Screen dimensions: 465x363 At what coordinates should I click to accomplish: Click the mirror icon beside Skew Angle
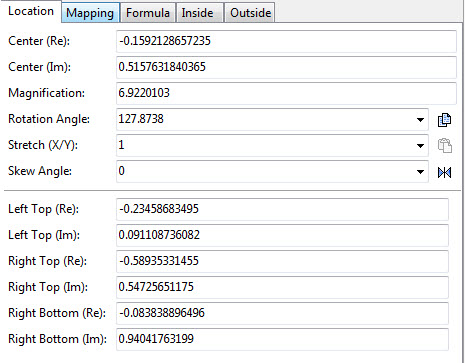pos(444,172)
